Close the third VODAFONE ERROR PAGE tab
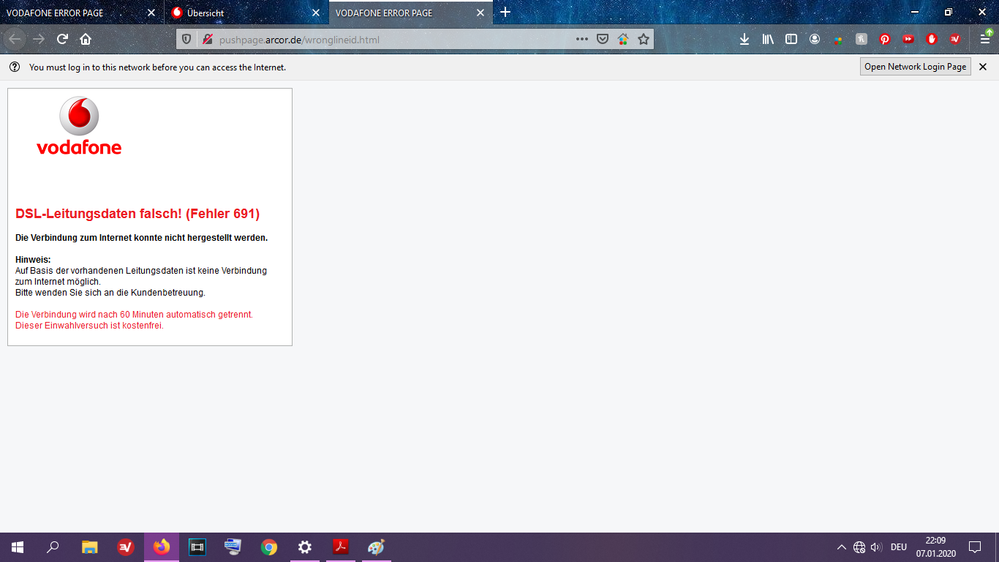999x562 pixels. point(480,13)
